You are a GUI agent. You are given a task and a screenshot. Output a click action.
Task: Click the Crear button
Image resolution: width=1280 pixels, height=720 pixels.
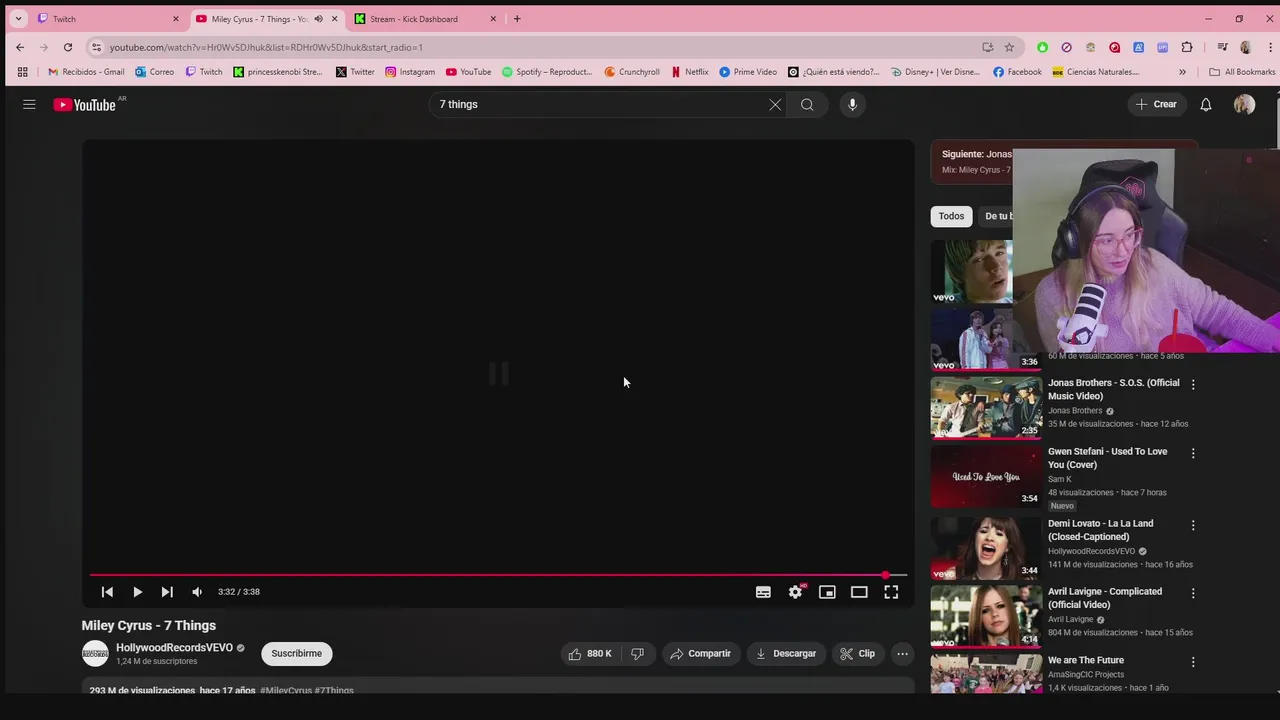1156,104
